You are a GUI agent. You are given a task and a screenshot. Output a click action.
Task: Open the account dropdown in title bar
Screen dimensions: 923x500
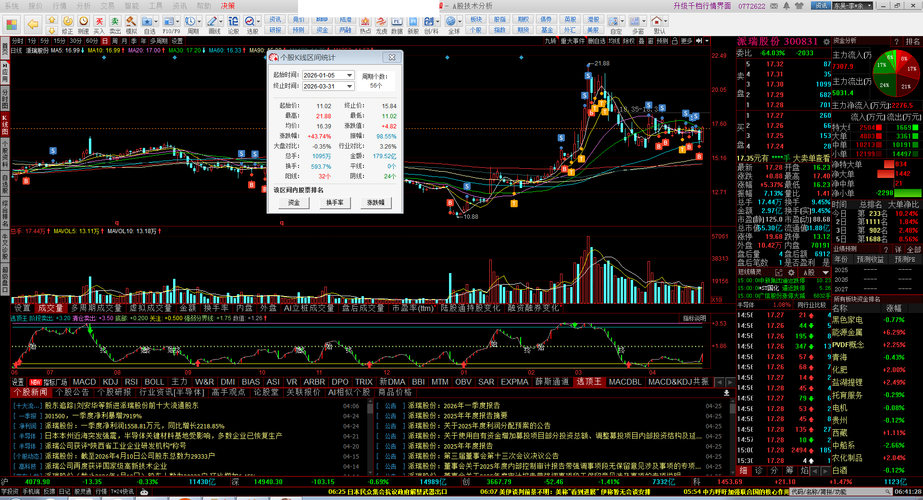click(x=869, y=6)
